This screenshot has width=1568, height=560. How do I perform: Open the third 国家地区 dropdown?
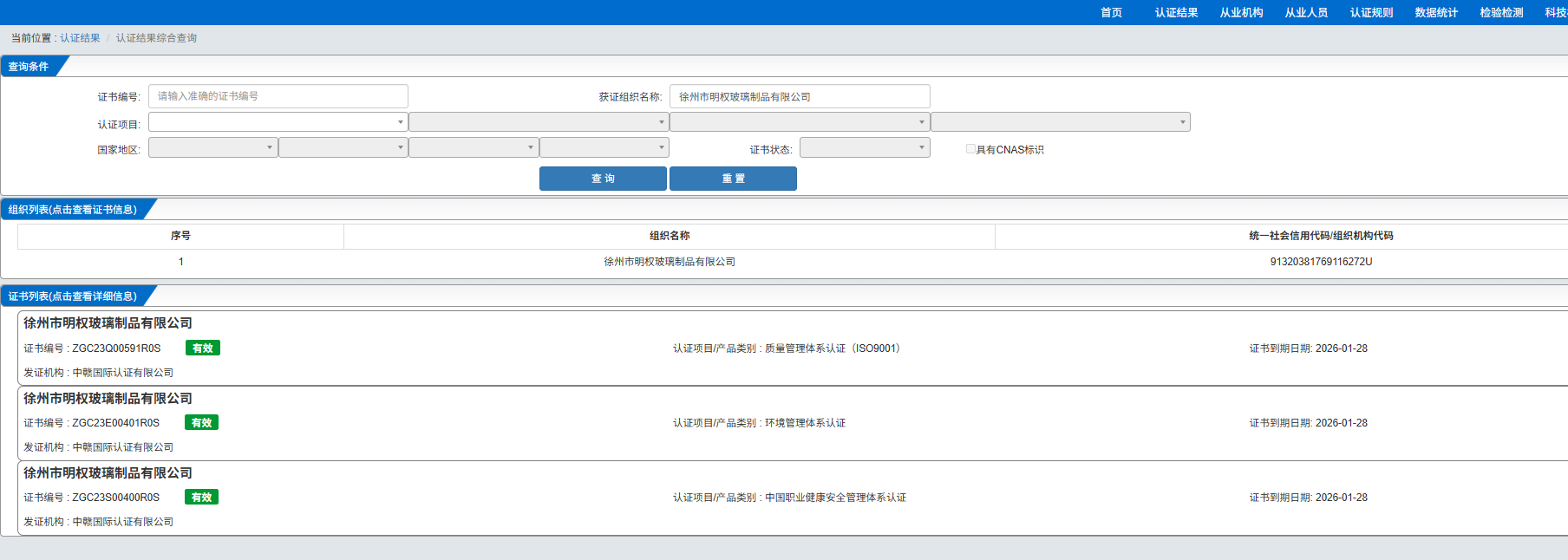pyautogui.click(x=474, y=147)
